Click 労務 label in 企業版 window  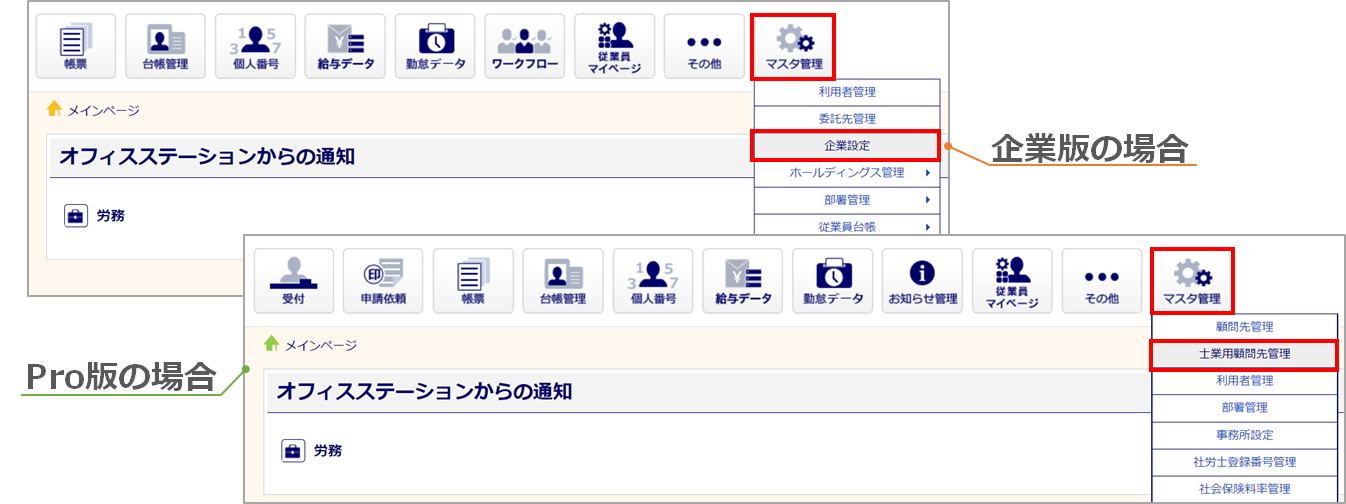pos(110,216)
